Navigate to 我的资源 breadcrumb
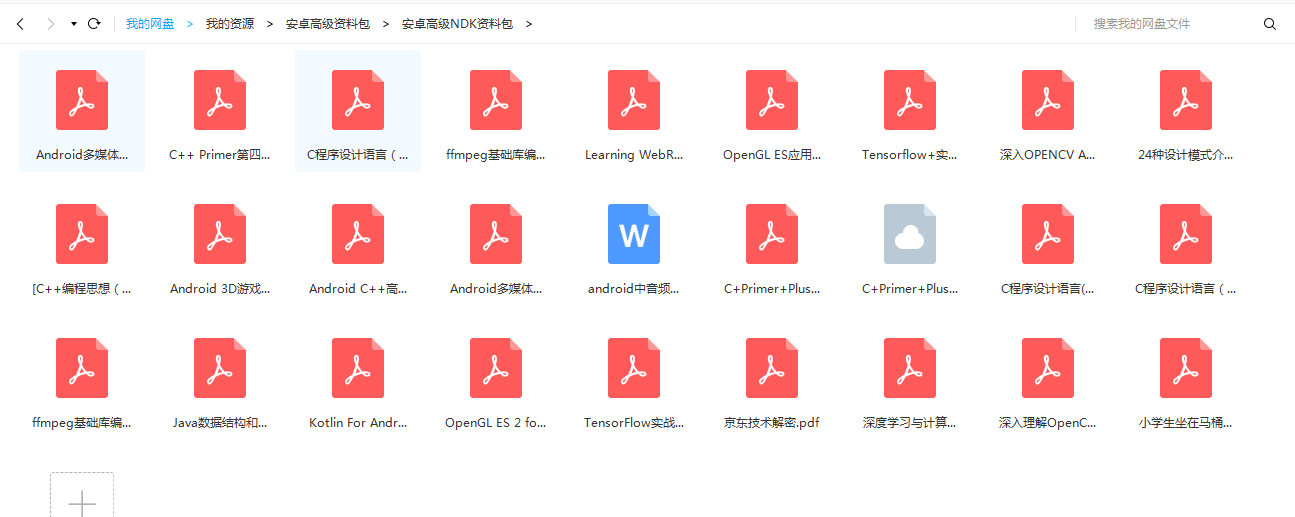The height and width of the screenshot is (517, 1295). point(230,24)
